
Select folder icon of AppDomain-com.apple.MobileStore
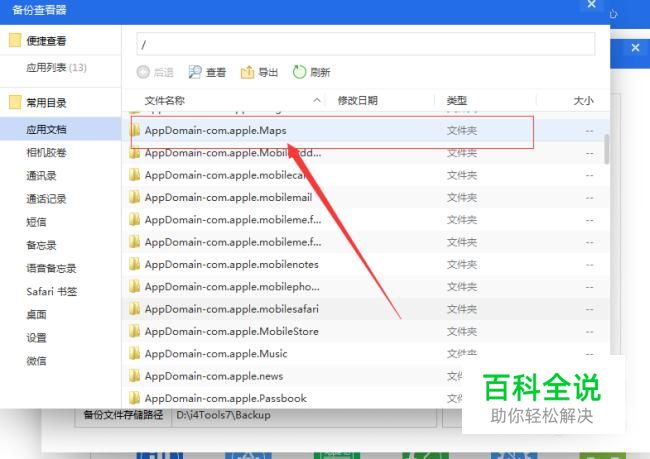tap(134, 331)
